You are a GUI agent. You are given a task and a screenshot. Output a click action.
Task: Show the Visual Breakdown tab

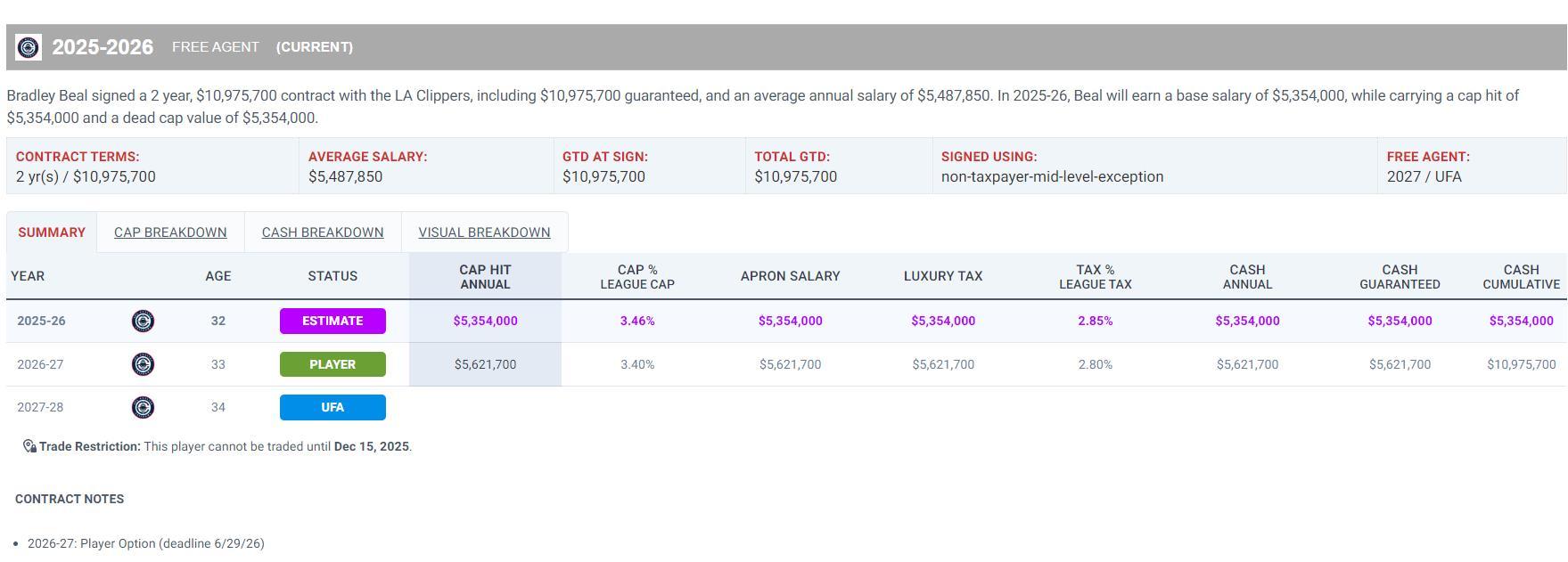tap(484, 232)
